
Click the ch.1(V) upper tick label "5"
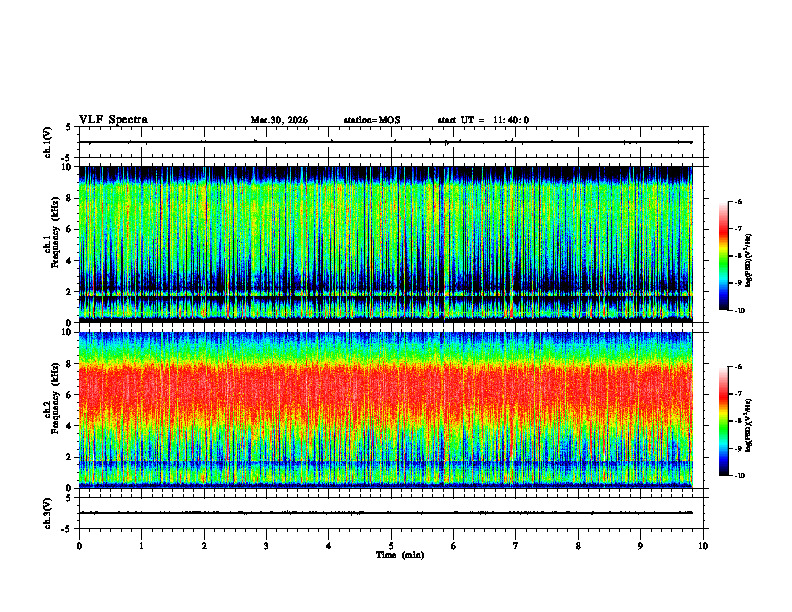[69, 127]
